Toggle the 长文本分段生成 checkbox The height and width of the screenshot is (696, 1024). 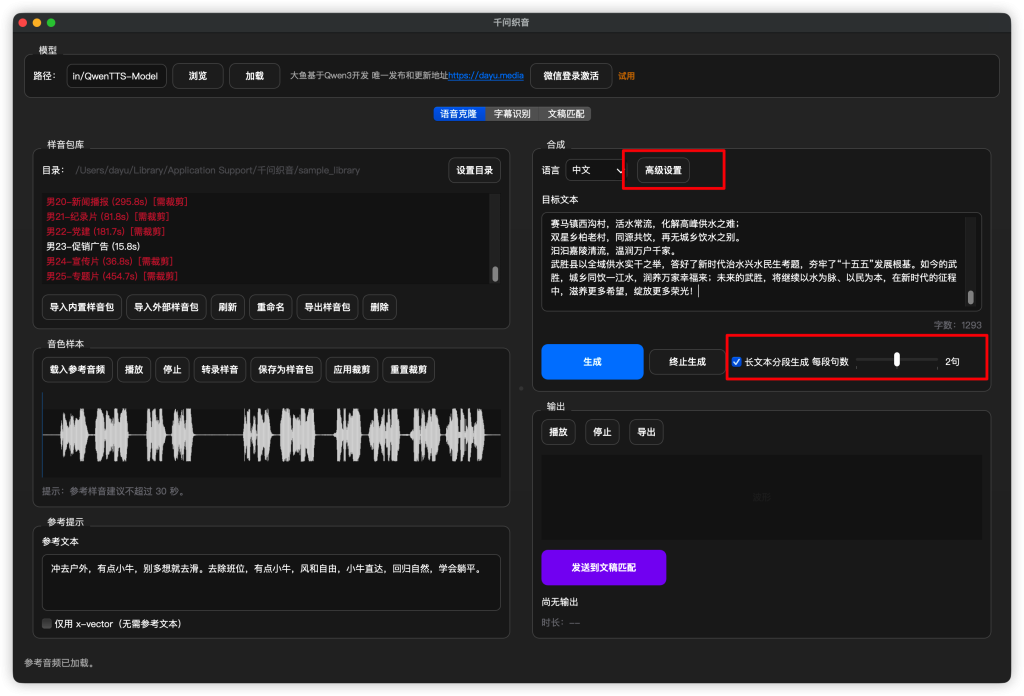[737, 361]
